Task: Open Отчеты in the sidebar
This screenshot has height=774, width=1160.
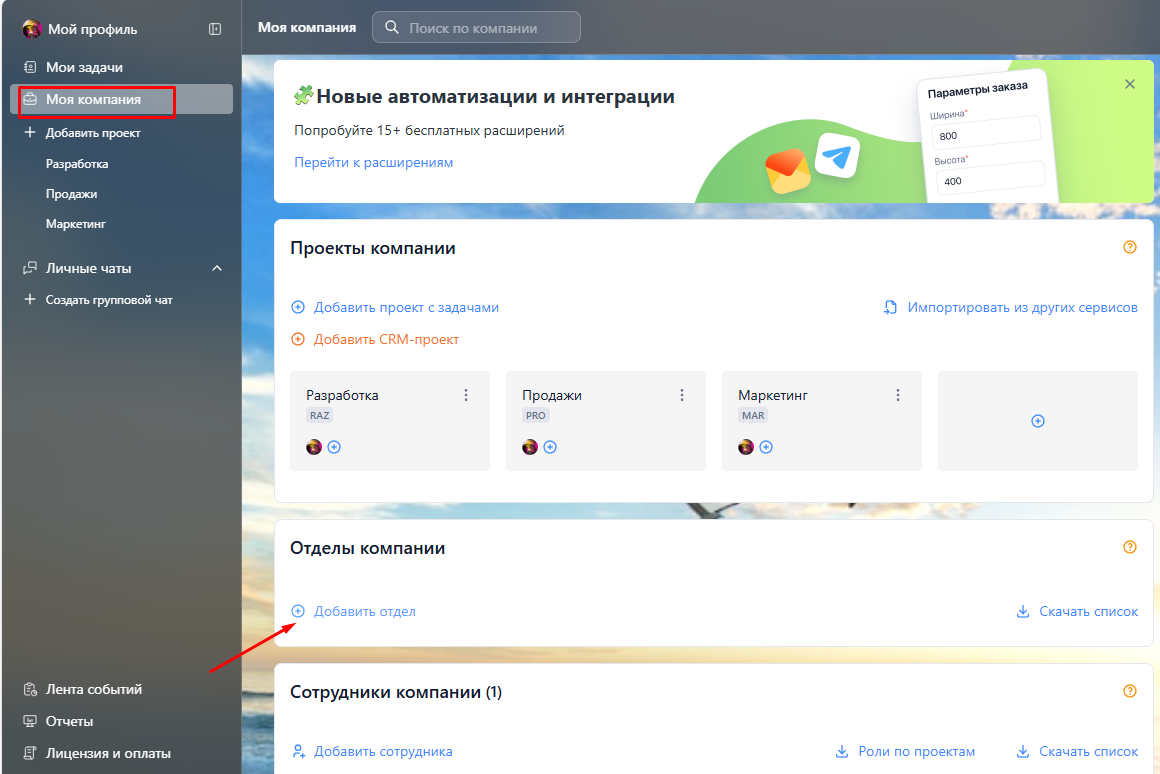Action: pyautogui.click(x=69, y=721)
